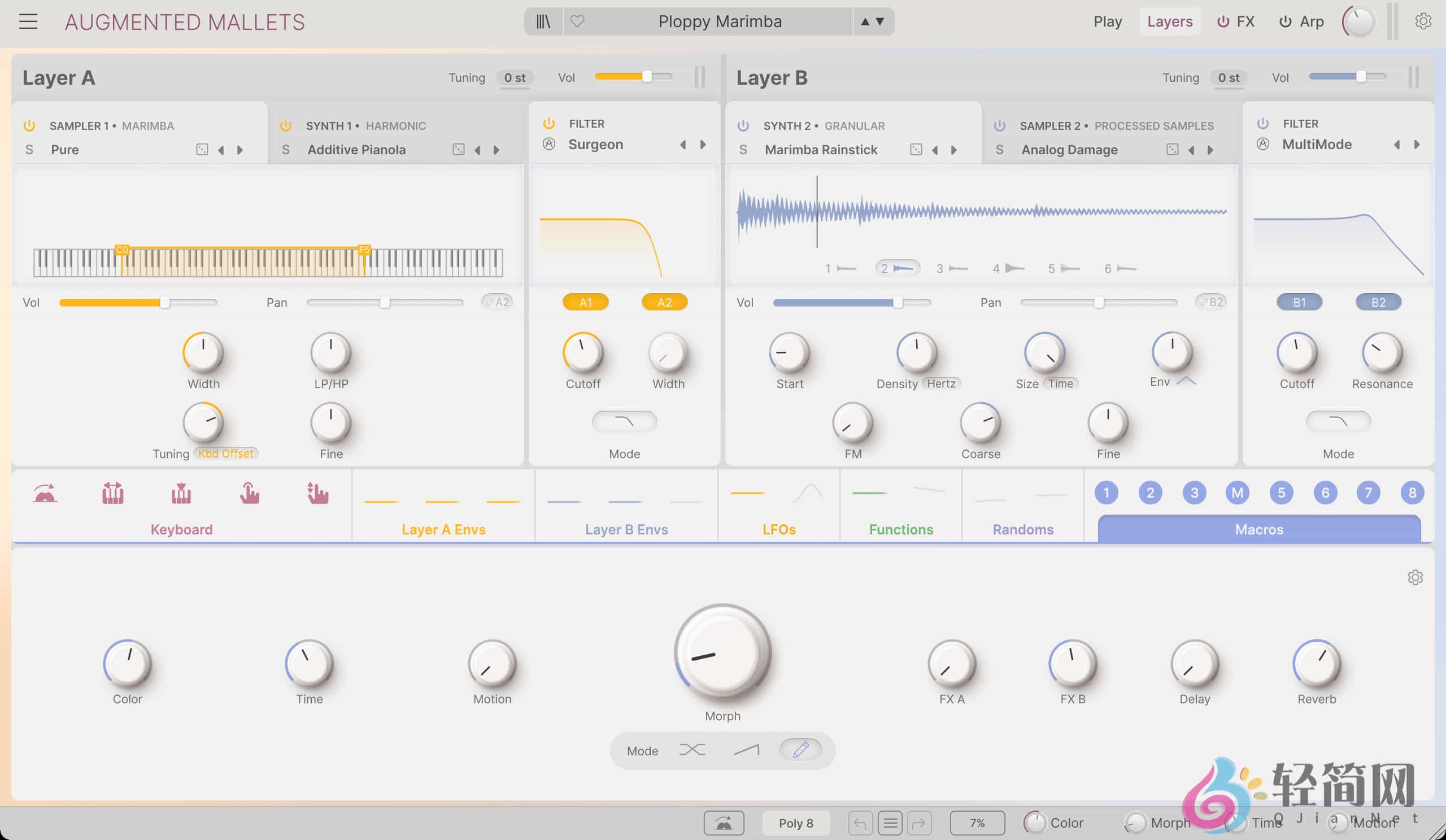
Task: Switch to the Play tab
Action: 1108,21
